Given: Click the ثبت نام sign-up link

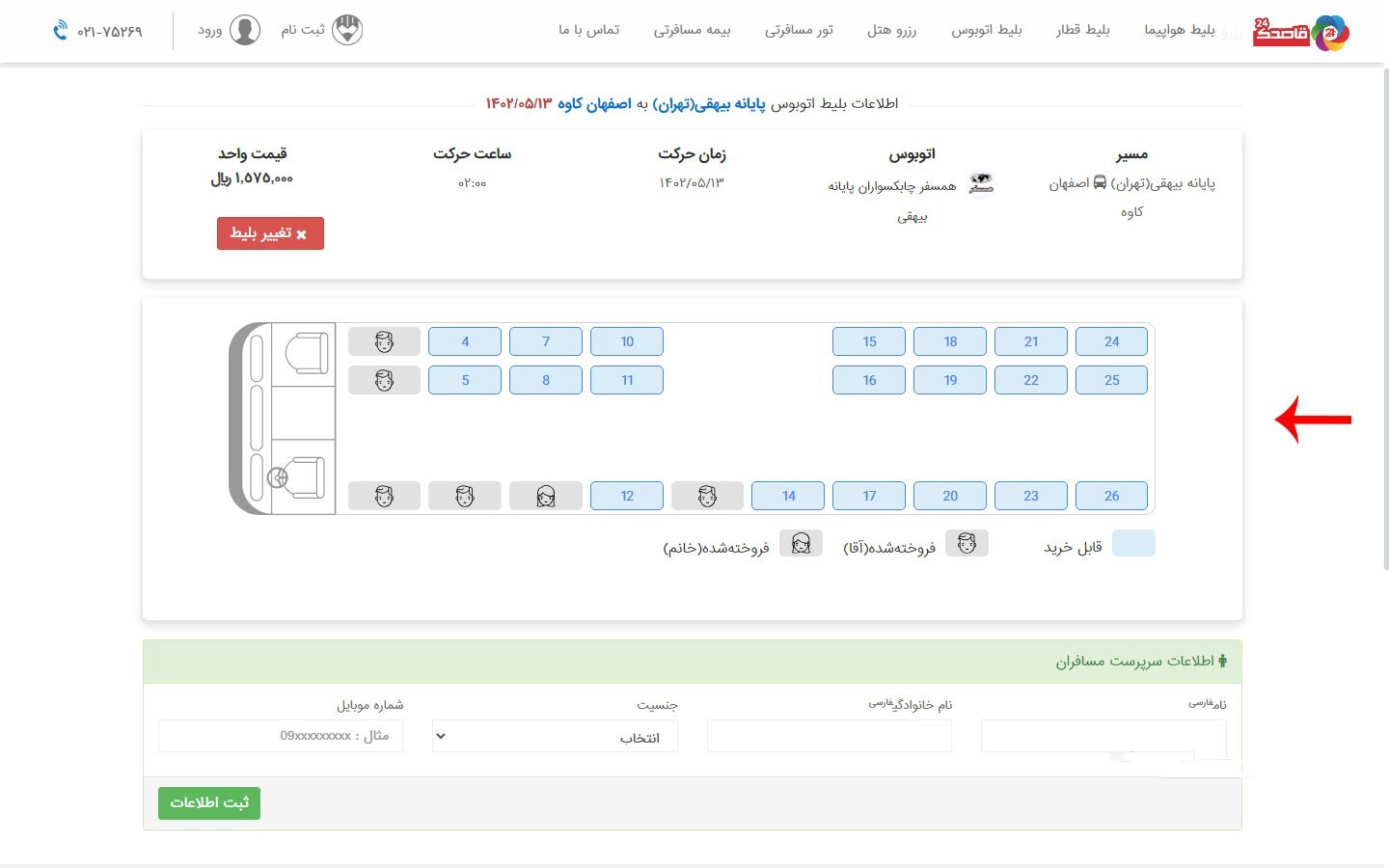Looking at the screenshot, I should pos(302,30).
